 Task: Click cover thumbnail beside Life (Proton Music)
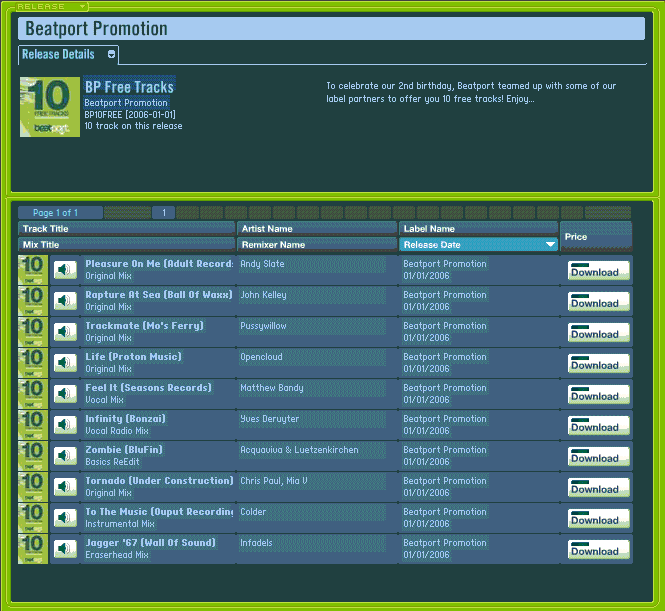[x=33, y=363]
